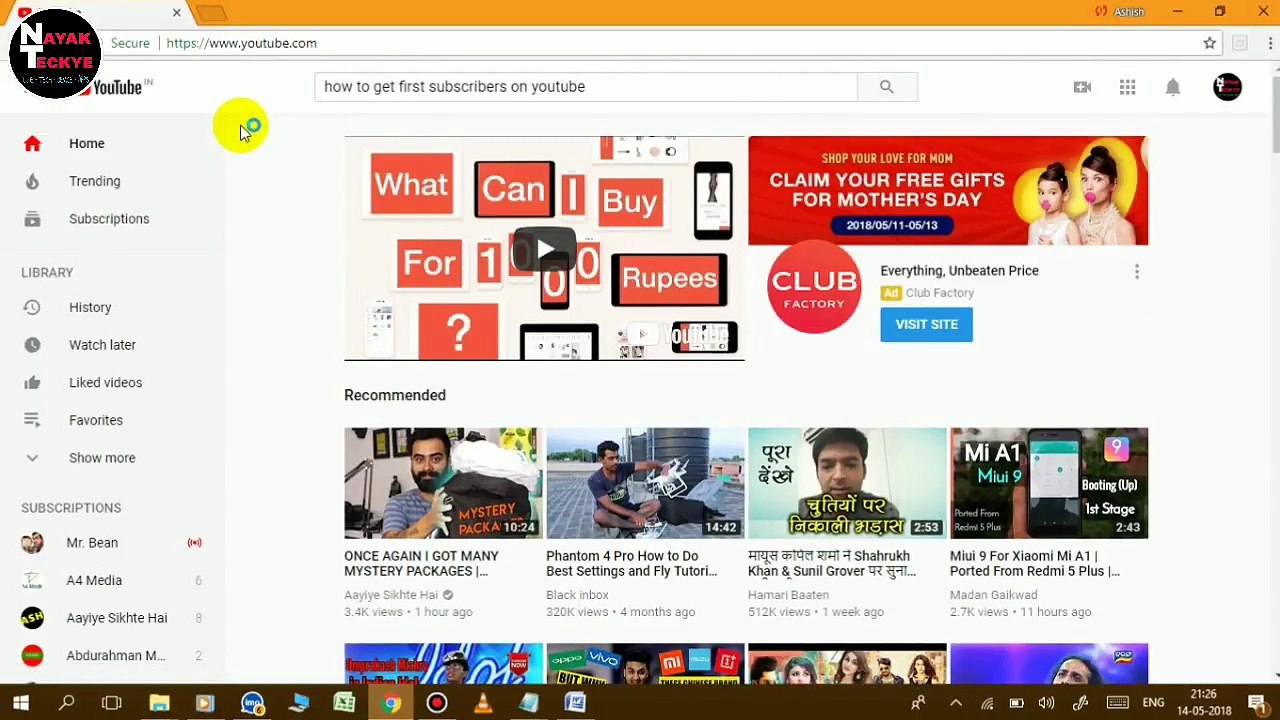Viewport: 1280px width, 720px height.
Task: Click the YouTube logo
Action: point(112,87)
